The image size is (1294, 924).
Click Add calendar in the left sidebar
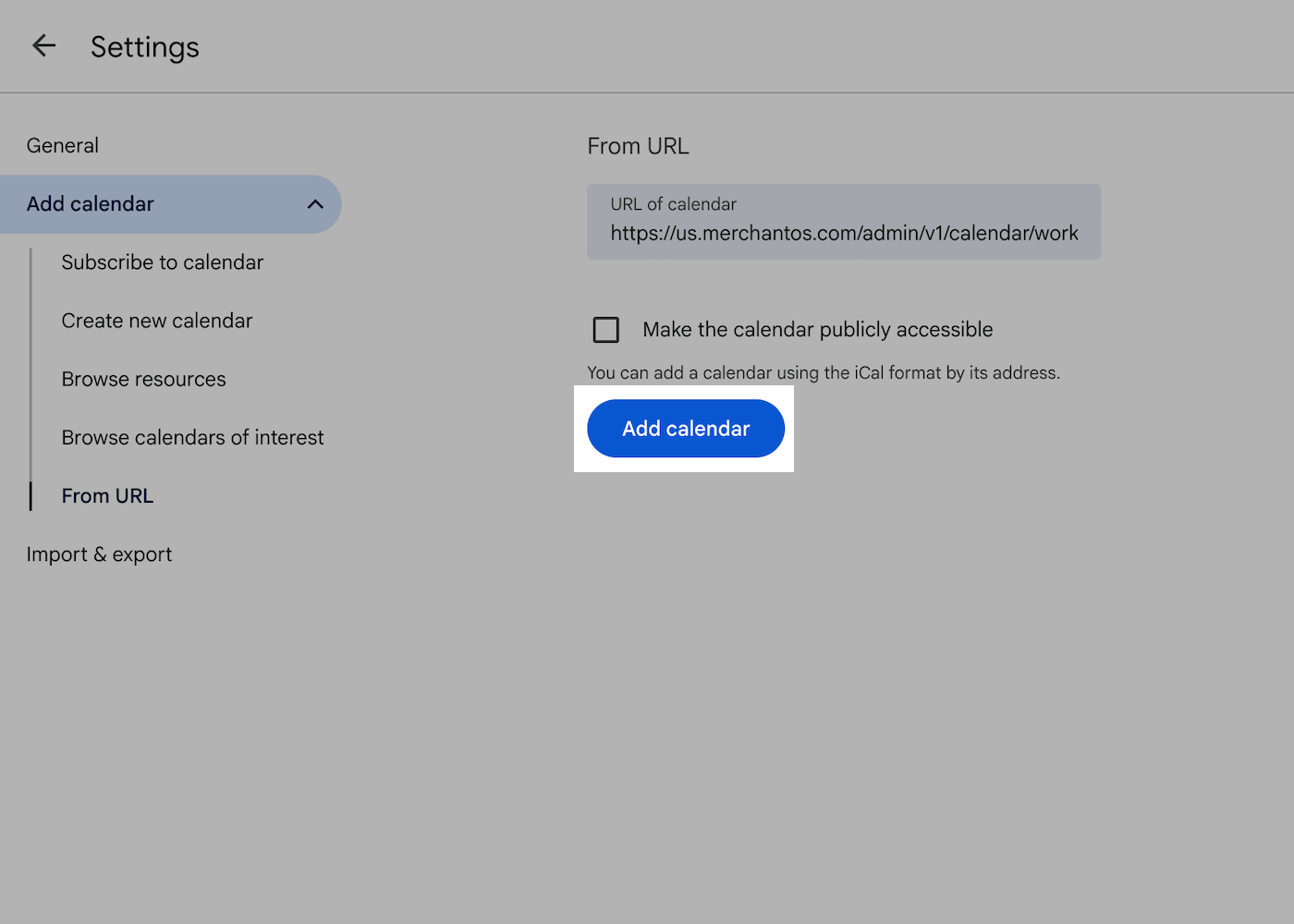click(90, 204)
